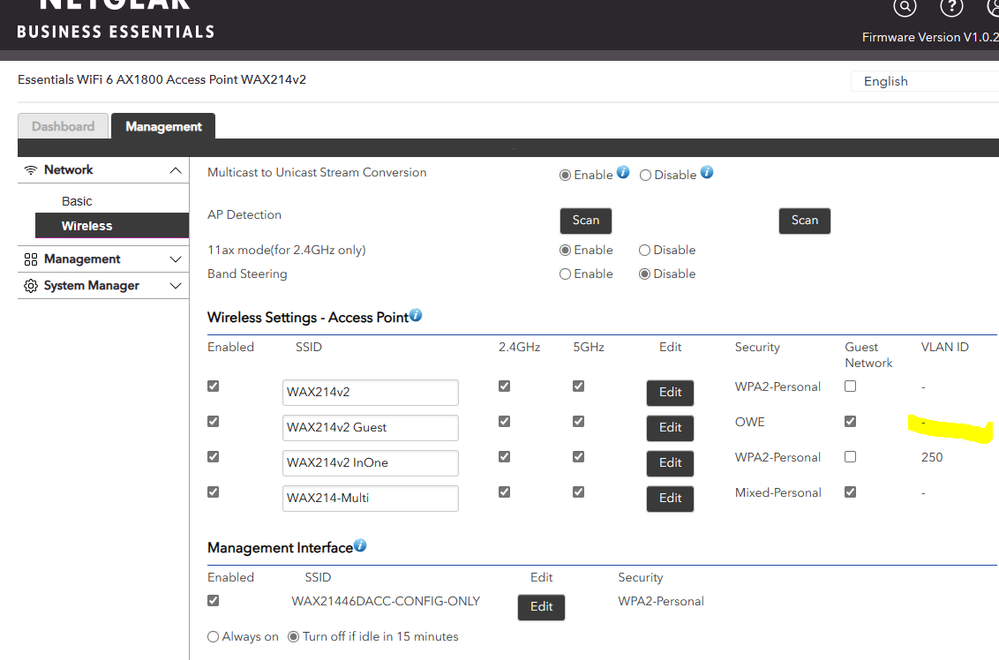Open the help question mark icon
This screenshot has height=660, width=999.
[x=950, y=7]
